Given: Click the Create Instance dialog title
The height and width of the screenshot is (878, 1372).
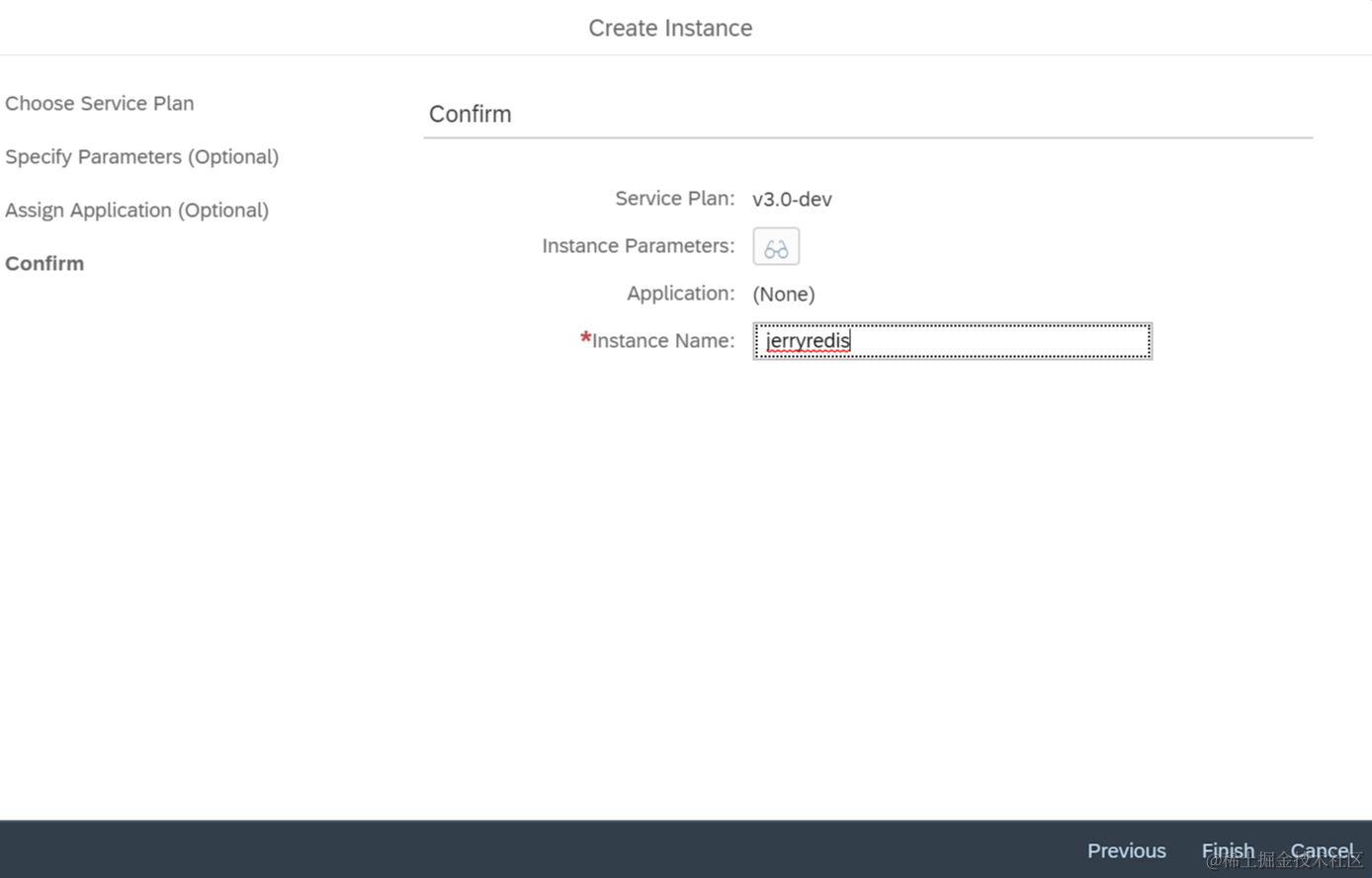Looking at the screenshot, I should click(670, 28).
